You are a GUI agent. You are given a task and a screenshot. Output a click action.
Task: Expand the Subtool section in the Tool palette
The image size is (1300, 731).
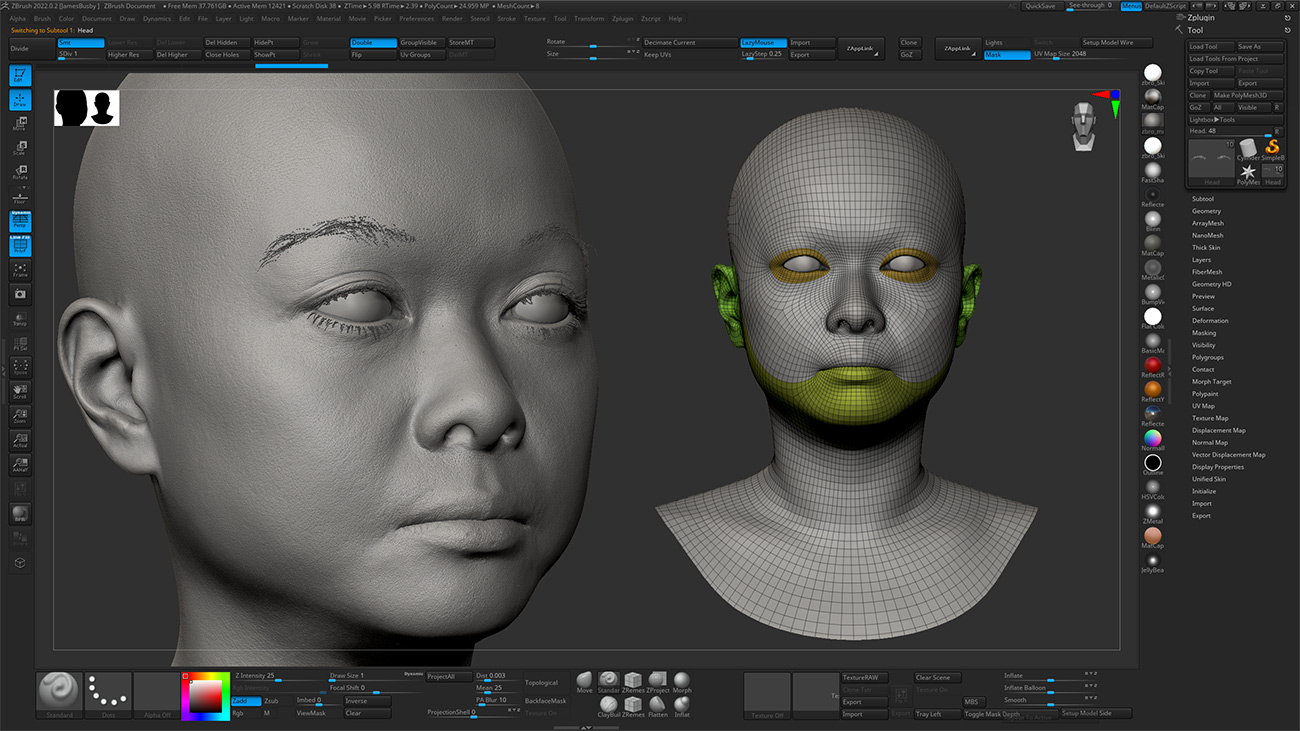click(1204, 199)
